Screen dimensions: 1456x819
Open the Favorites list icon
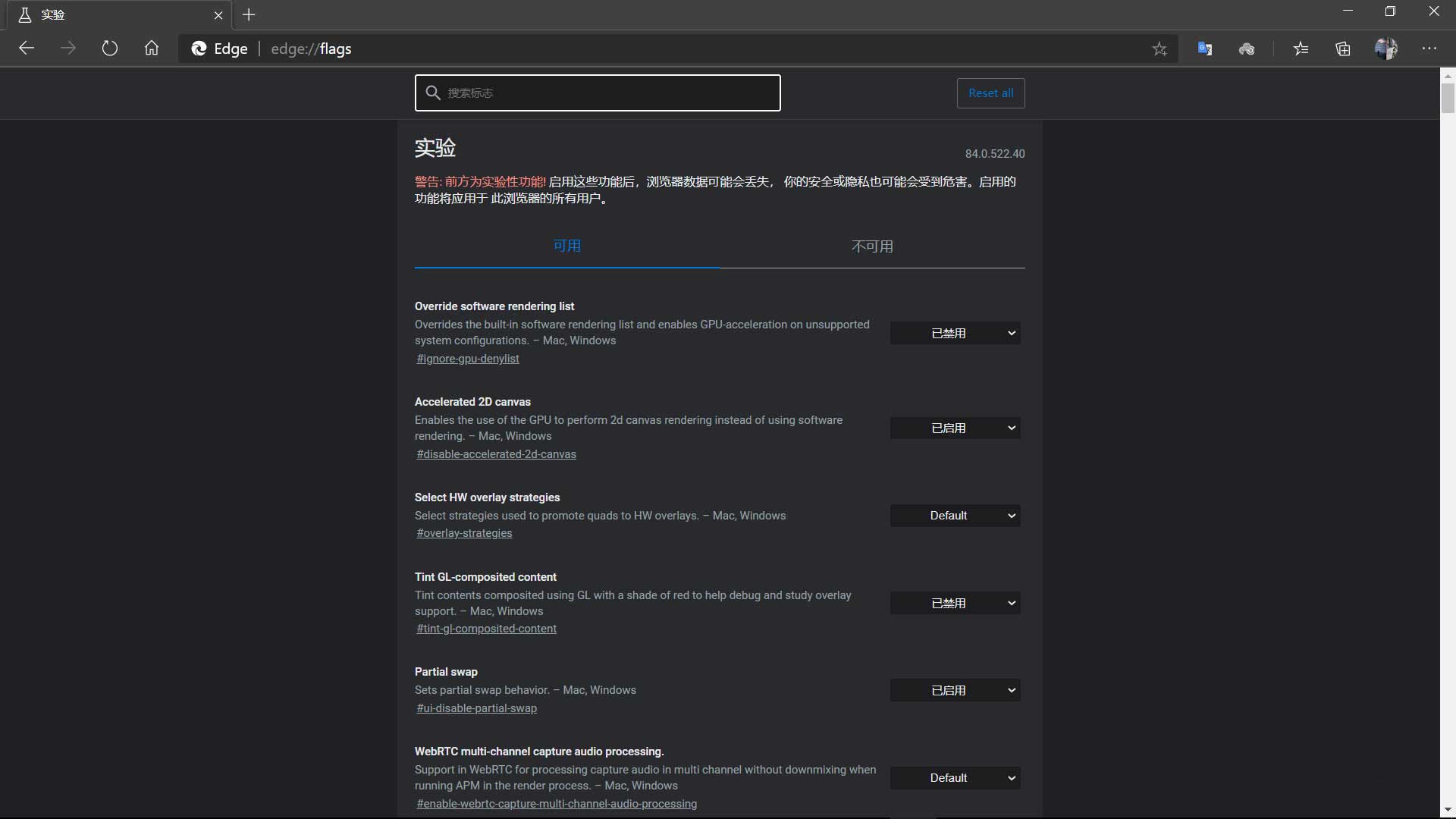tap(1301, 49)
